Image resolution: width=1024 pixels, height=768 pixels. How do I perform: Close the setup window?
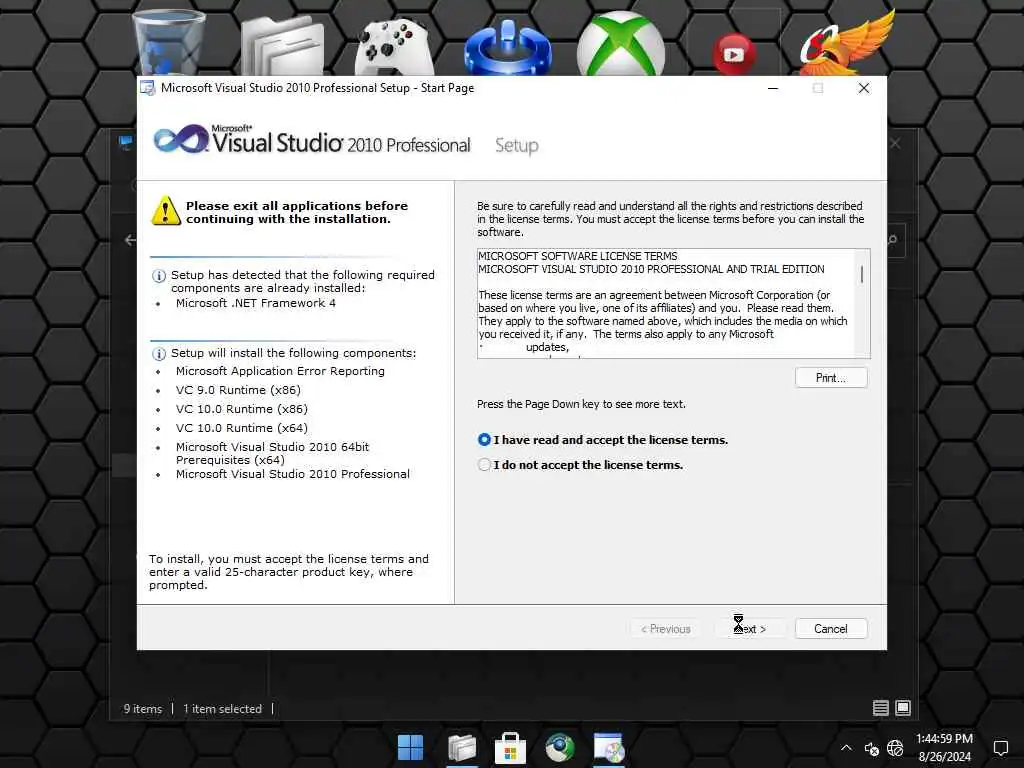pyautogui.click(x=863, y=88)
